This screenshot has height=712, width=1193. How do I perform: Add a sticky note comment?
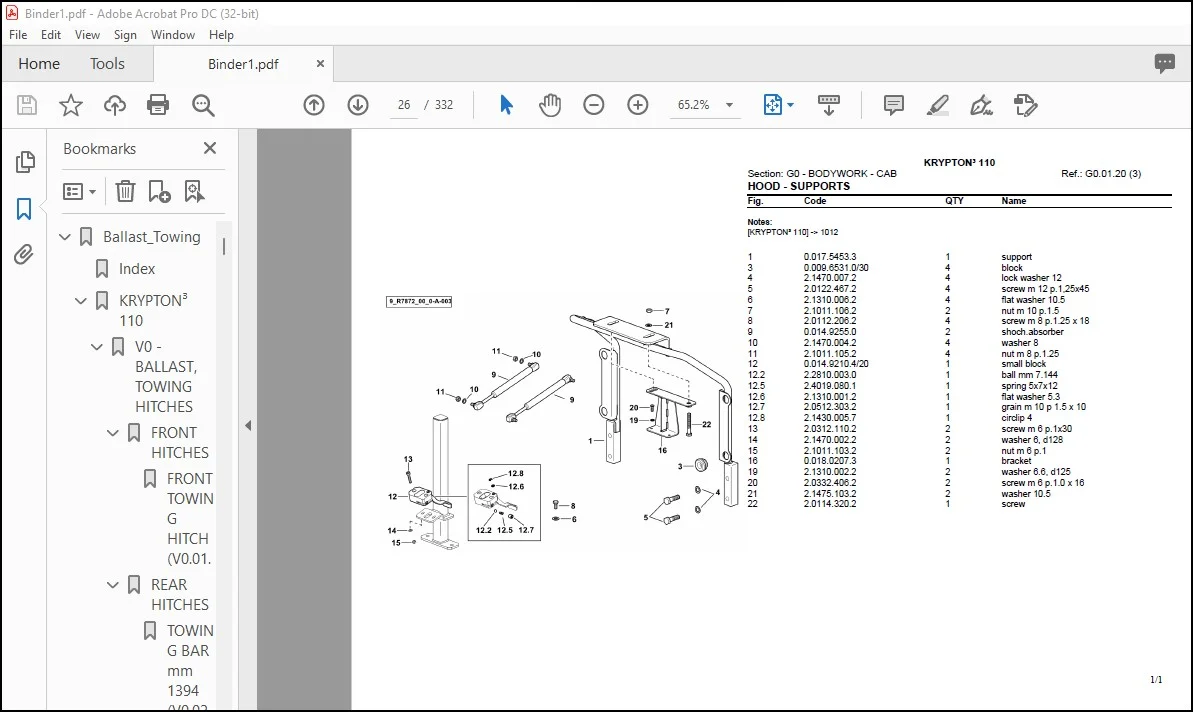[x=893, y=105]
